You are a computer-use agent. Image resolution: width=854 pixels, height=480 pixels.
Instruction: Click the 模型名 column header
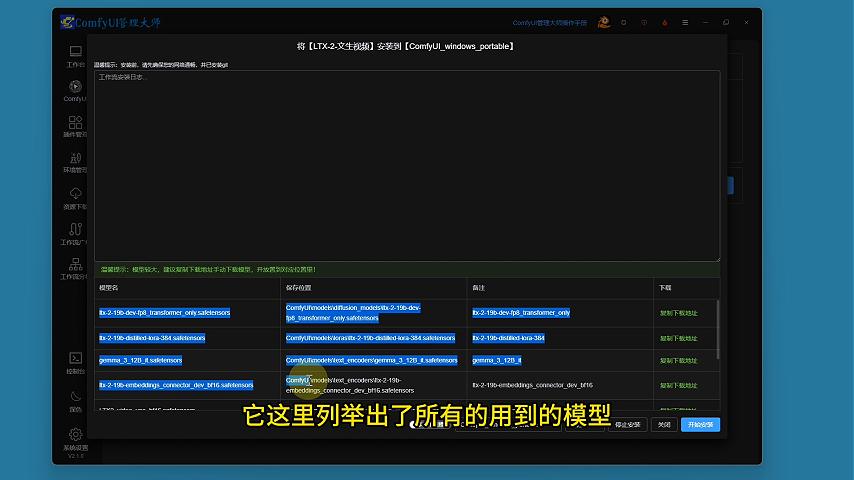(x=108, y=288)
